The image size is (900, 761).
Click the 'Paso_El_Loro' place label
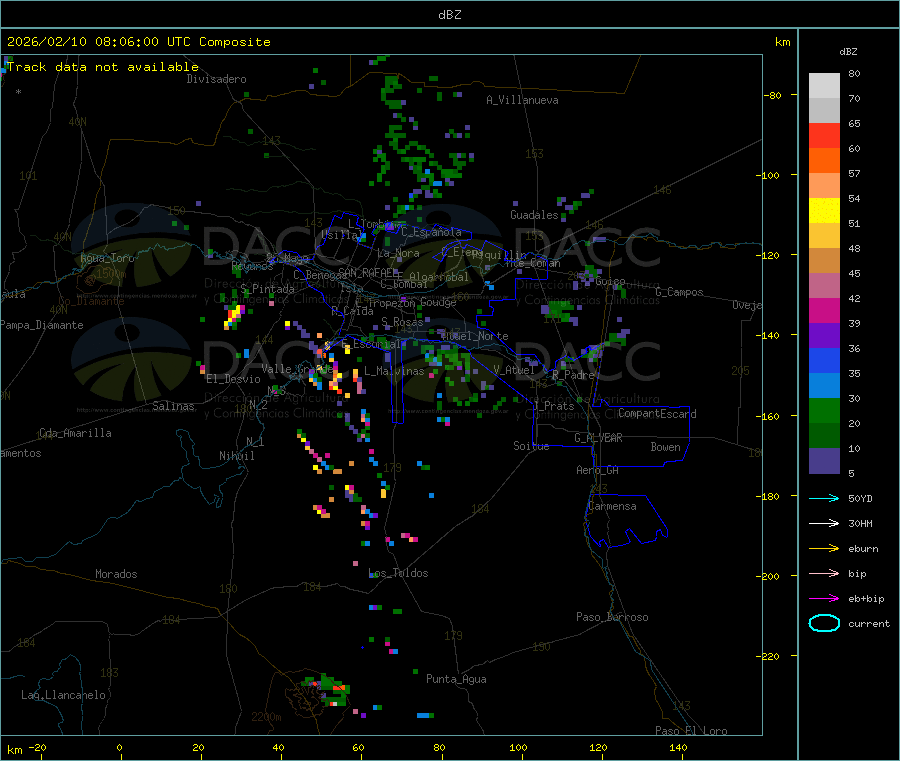coord(691,731)
